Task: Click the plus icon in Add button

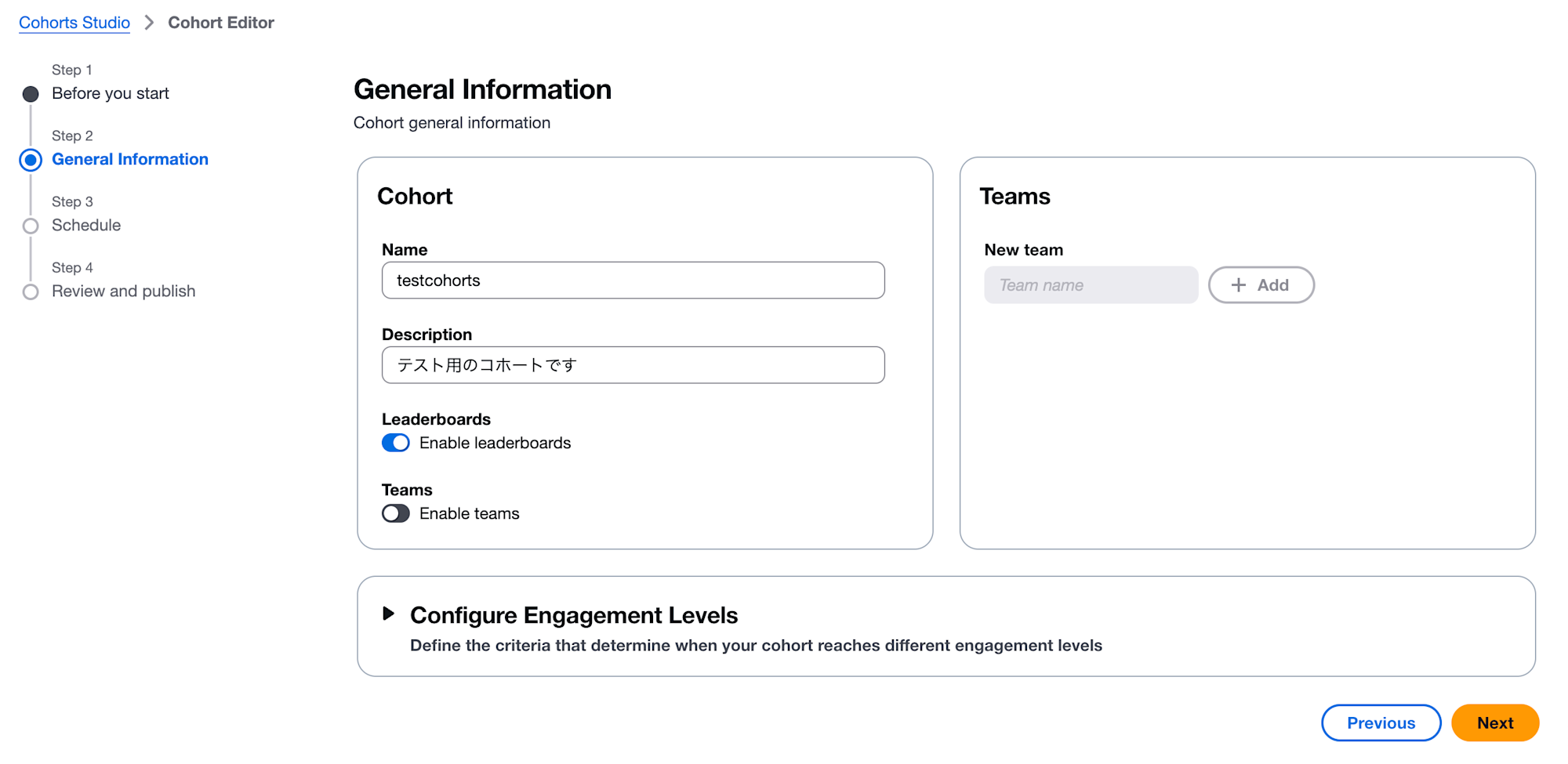Action: 1238,285
